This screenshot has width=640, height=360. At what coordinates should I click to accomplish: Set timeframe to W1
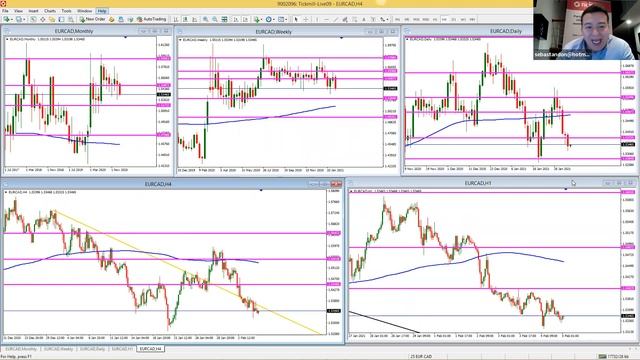coord(463,19)
